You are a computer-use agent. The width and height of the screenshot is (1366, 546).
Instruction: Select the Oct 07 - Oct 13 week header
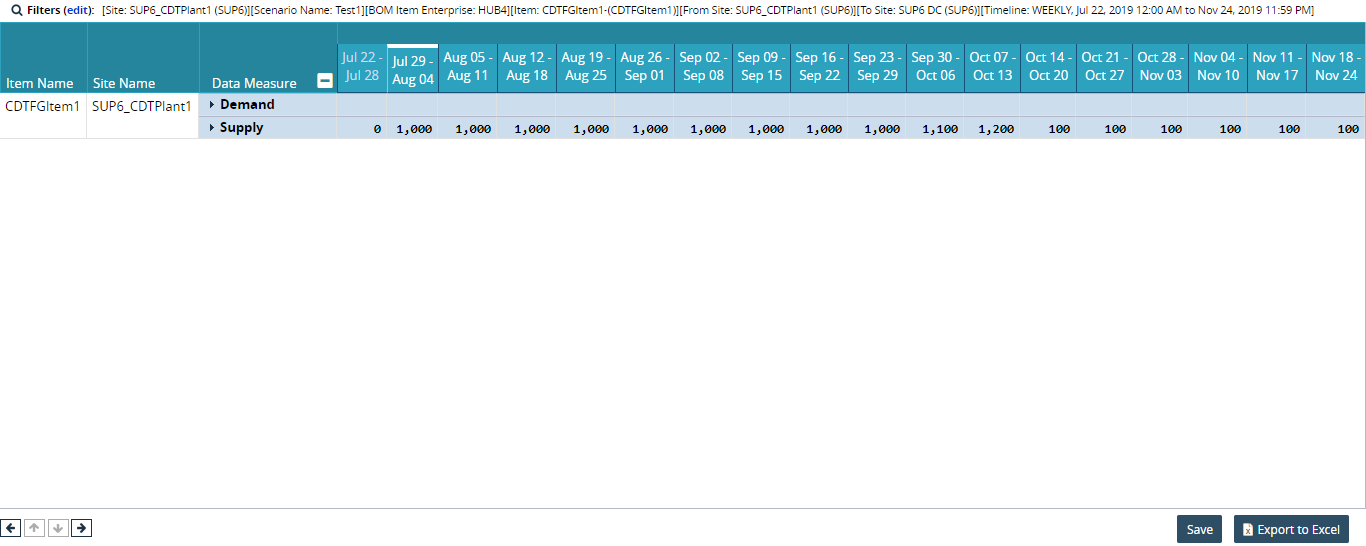[x=992, y=67]
